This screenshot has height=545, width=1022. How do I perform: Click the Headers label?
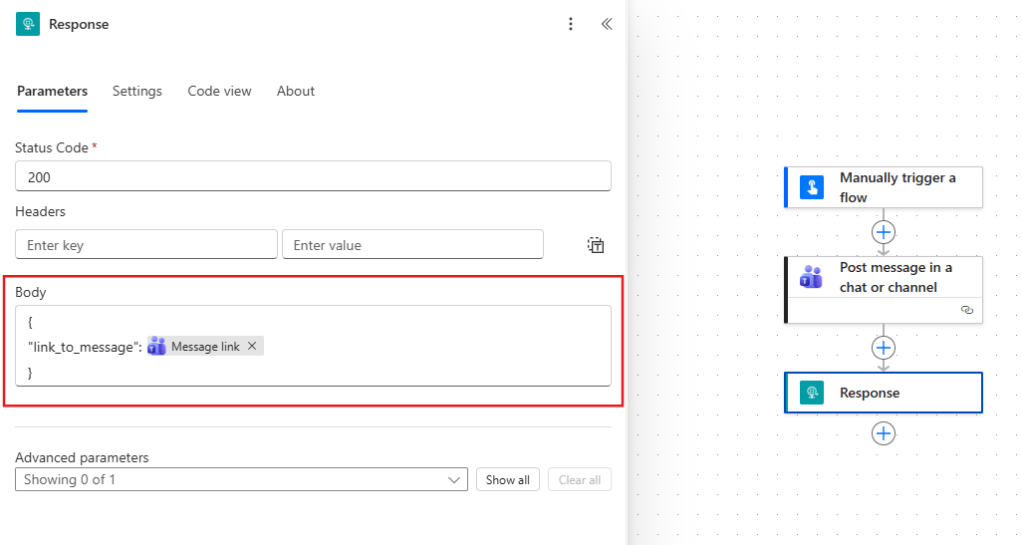point(40,211)
